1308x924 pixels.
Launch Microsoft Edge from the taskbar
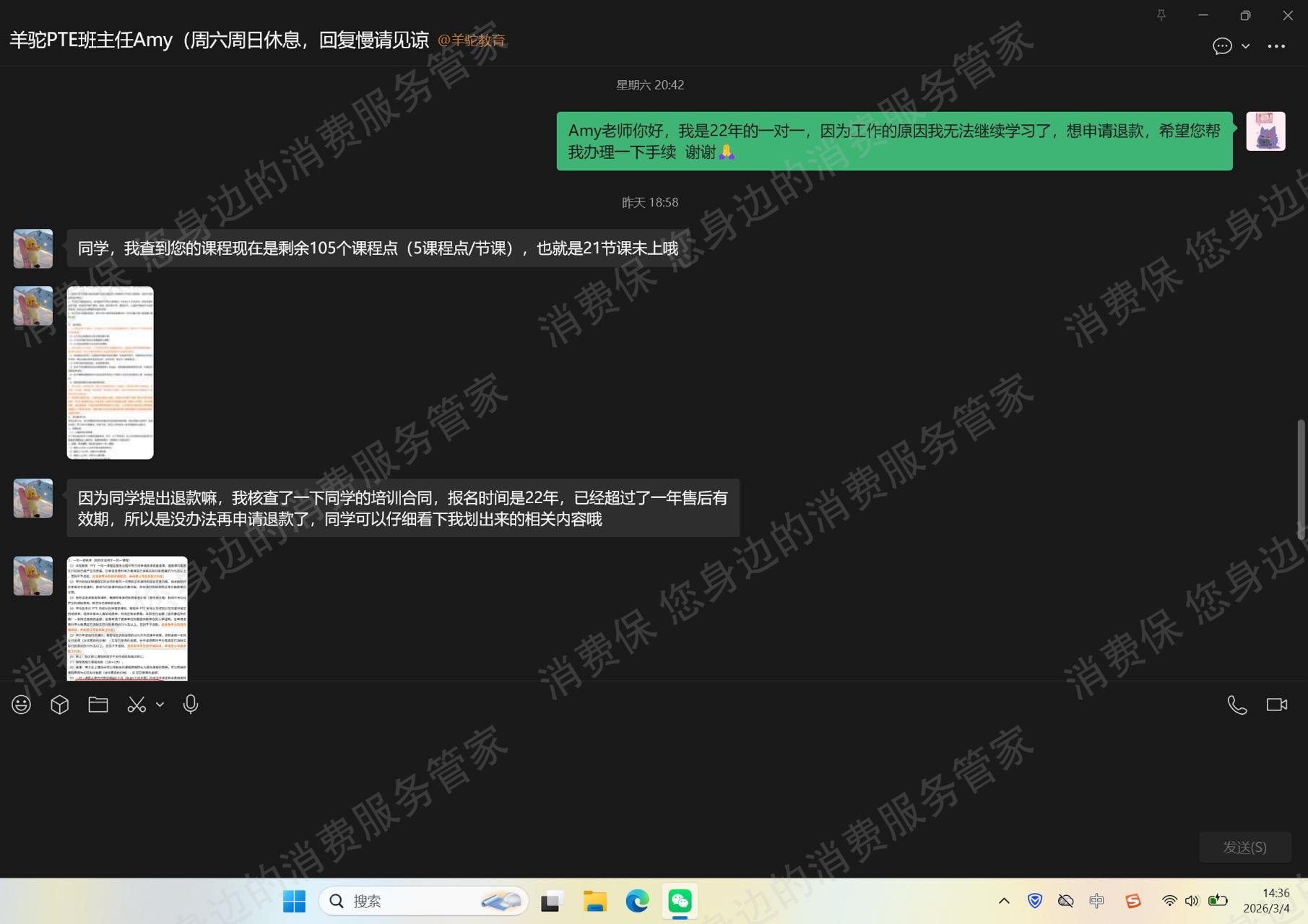(637, 901)
